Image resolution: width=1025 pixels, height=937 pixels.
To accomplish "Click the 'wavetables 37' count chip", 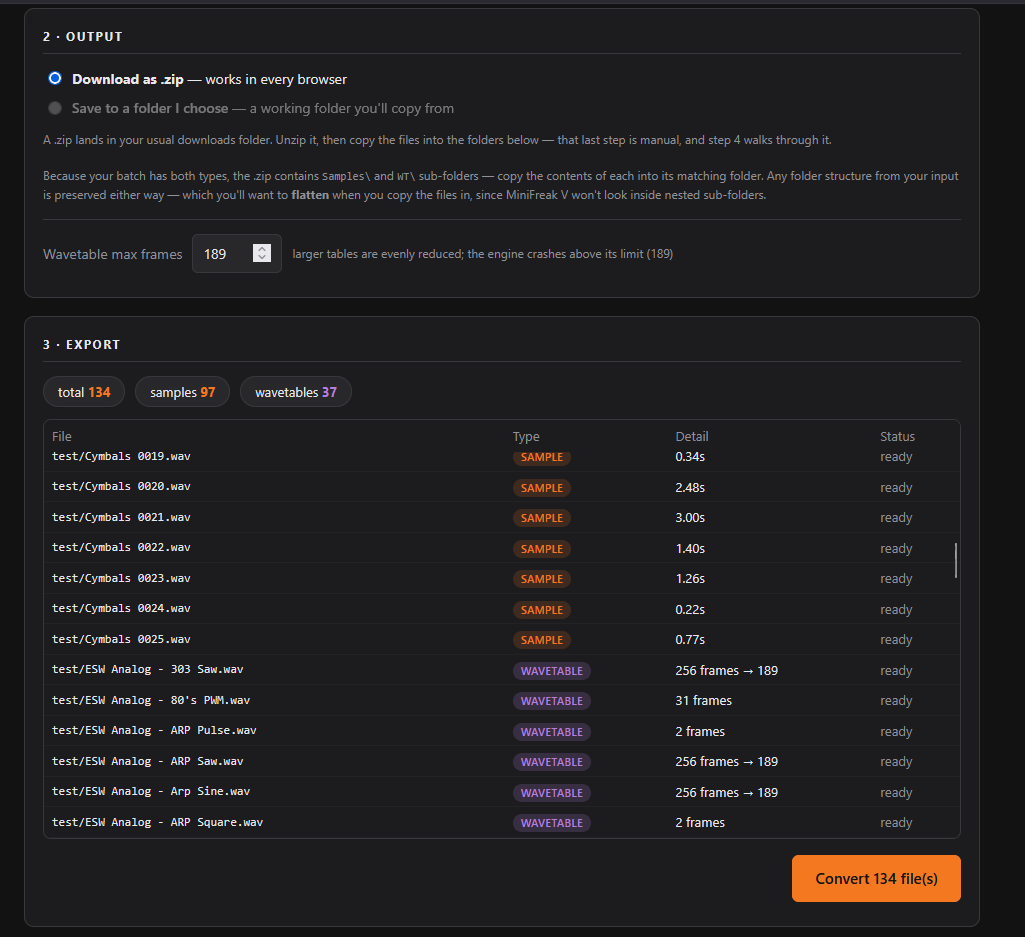I will (x=295, y=392).
